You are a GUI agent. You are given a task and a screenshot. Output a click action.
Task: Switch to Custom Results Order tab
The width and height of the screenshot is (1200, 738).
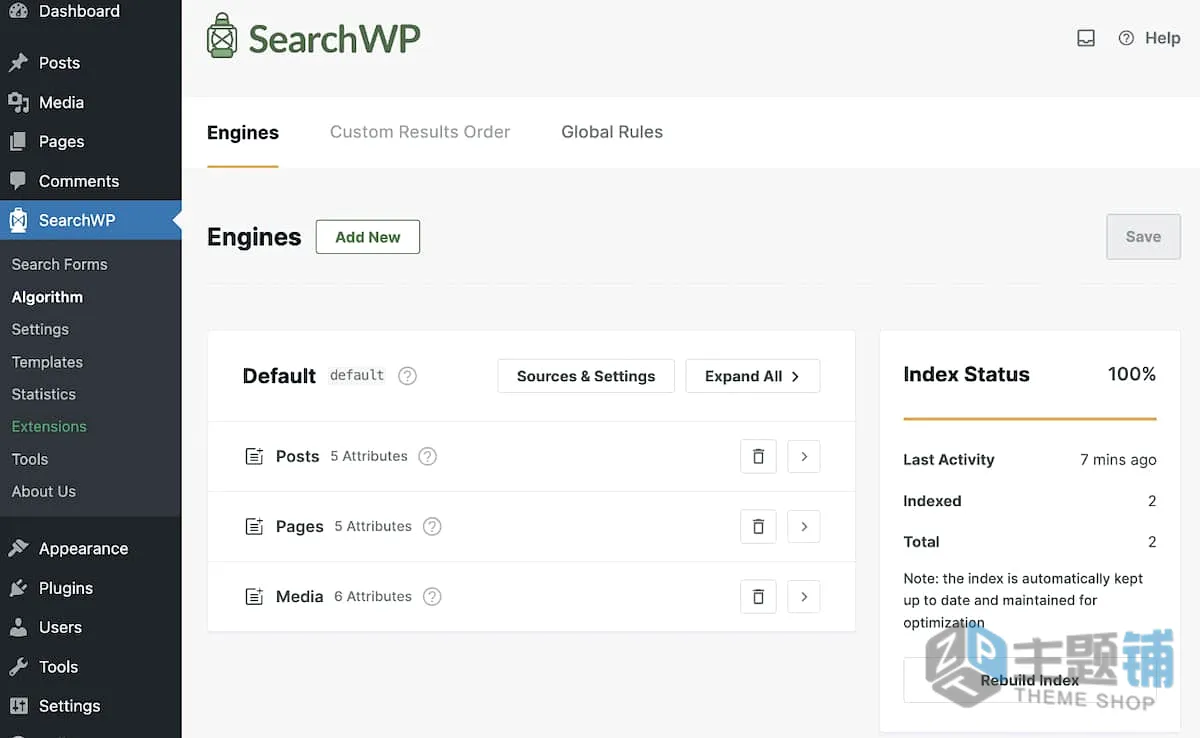tap(420, 132)
